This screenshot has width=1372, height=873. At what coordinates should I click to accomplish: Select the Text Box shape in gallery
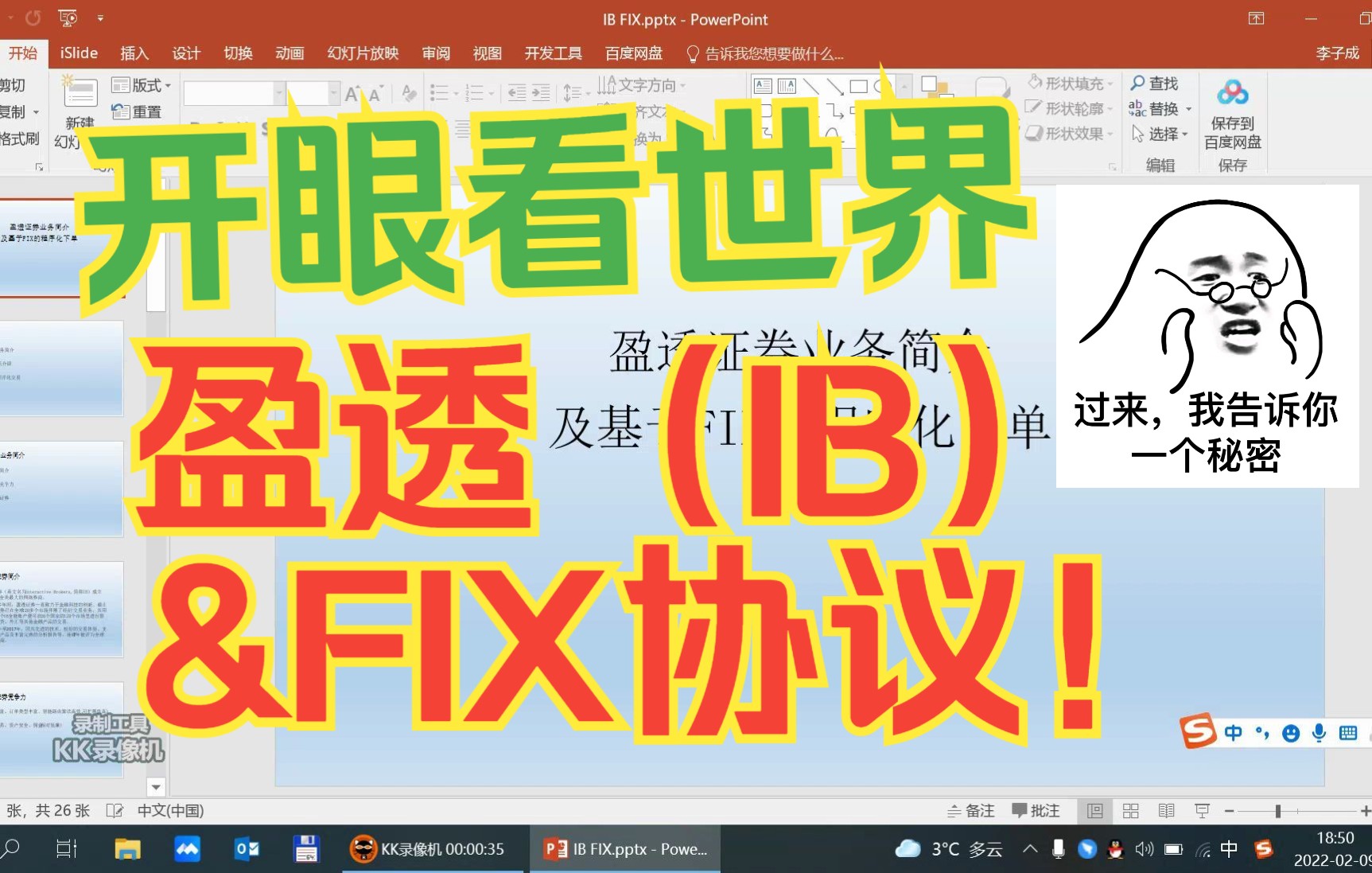(763, 86)
